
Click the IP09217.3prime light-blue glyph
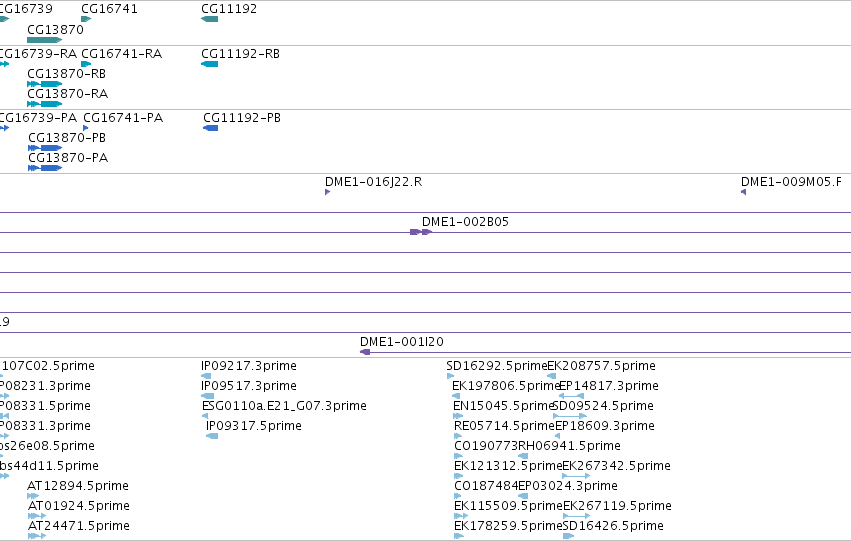pyautogui.click(x=206, y=376)
